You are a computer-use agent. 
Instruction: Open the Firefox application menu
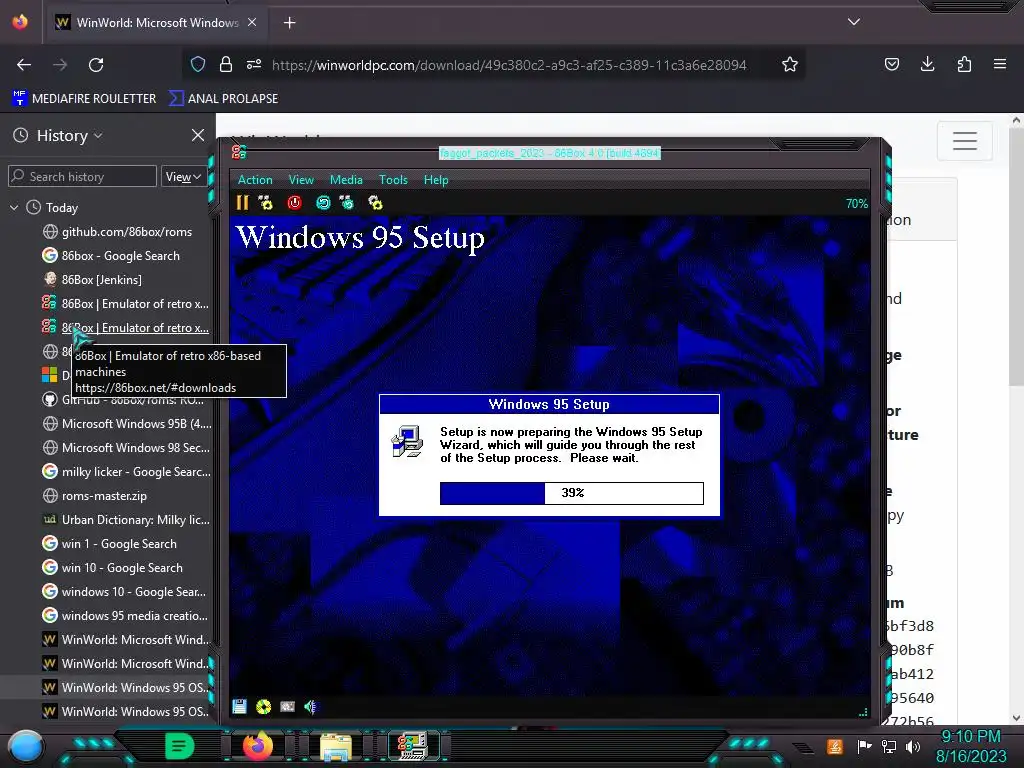[1000, 64]
